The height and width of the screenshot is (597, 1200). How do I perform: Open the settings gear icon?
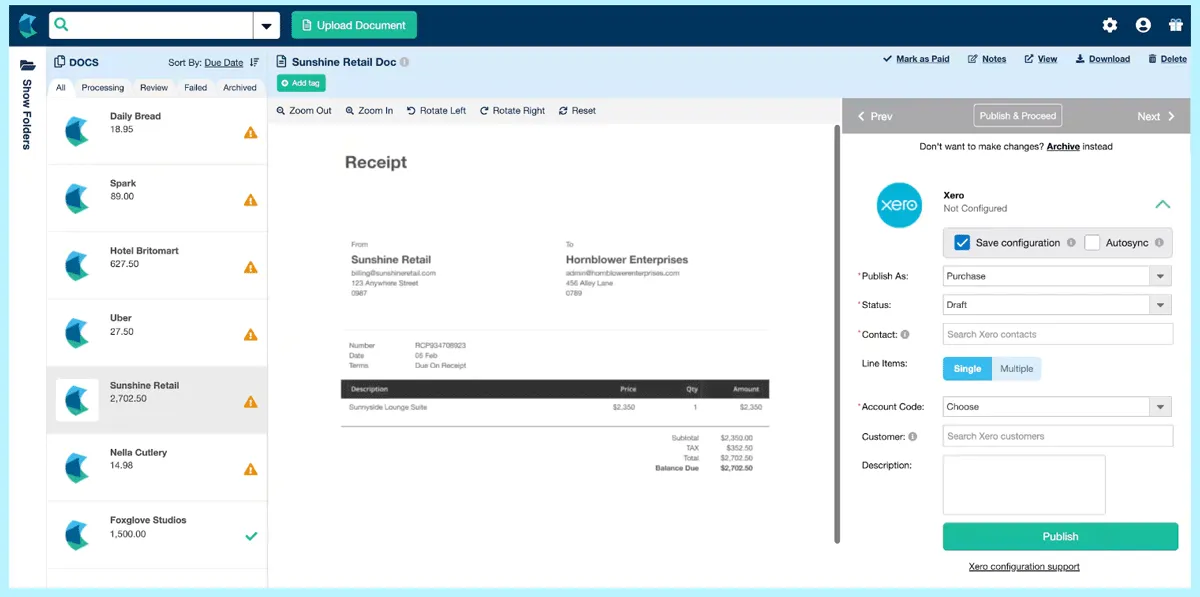pos(1109,24)
